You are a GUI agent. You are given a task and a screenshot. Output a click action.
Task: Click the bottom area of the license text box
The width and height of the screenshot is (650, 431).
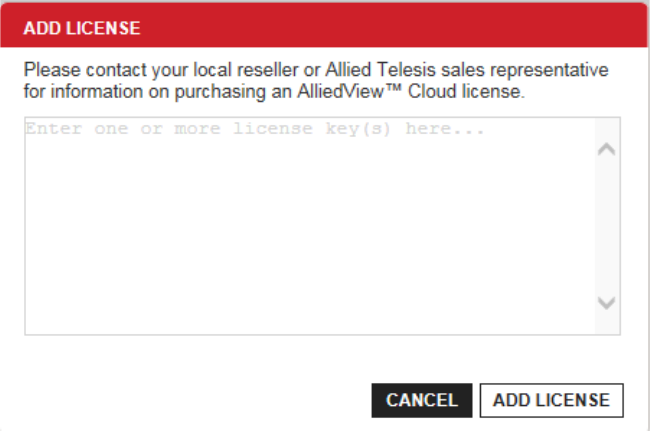(308, 315)
